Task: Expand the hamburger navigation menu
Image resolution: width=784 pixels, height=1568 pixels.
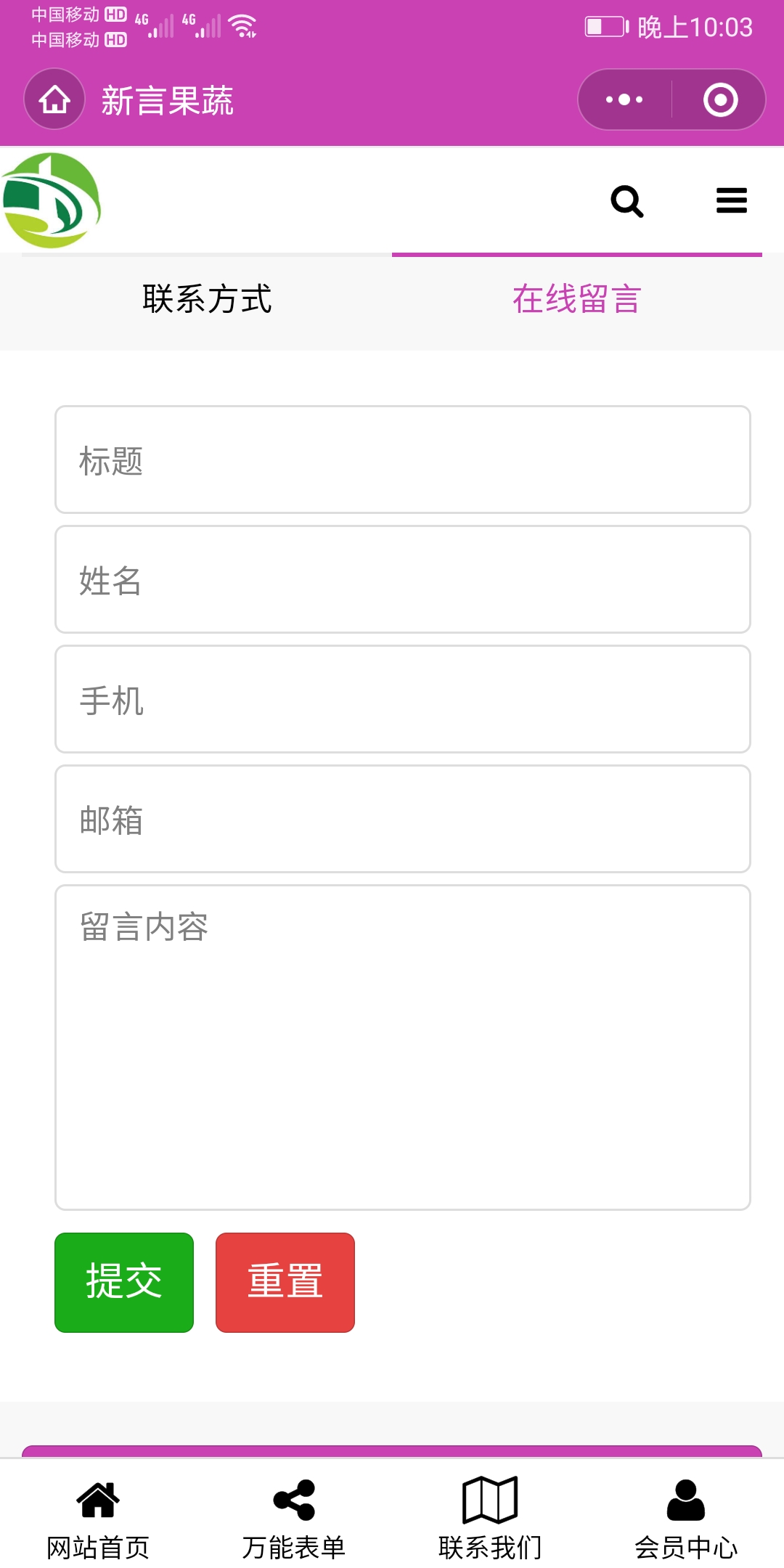Action: click(731, 200)
